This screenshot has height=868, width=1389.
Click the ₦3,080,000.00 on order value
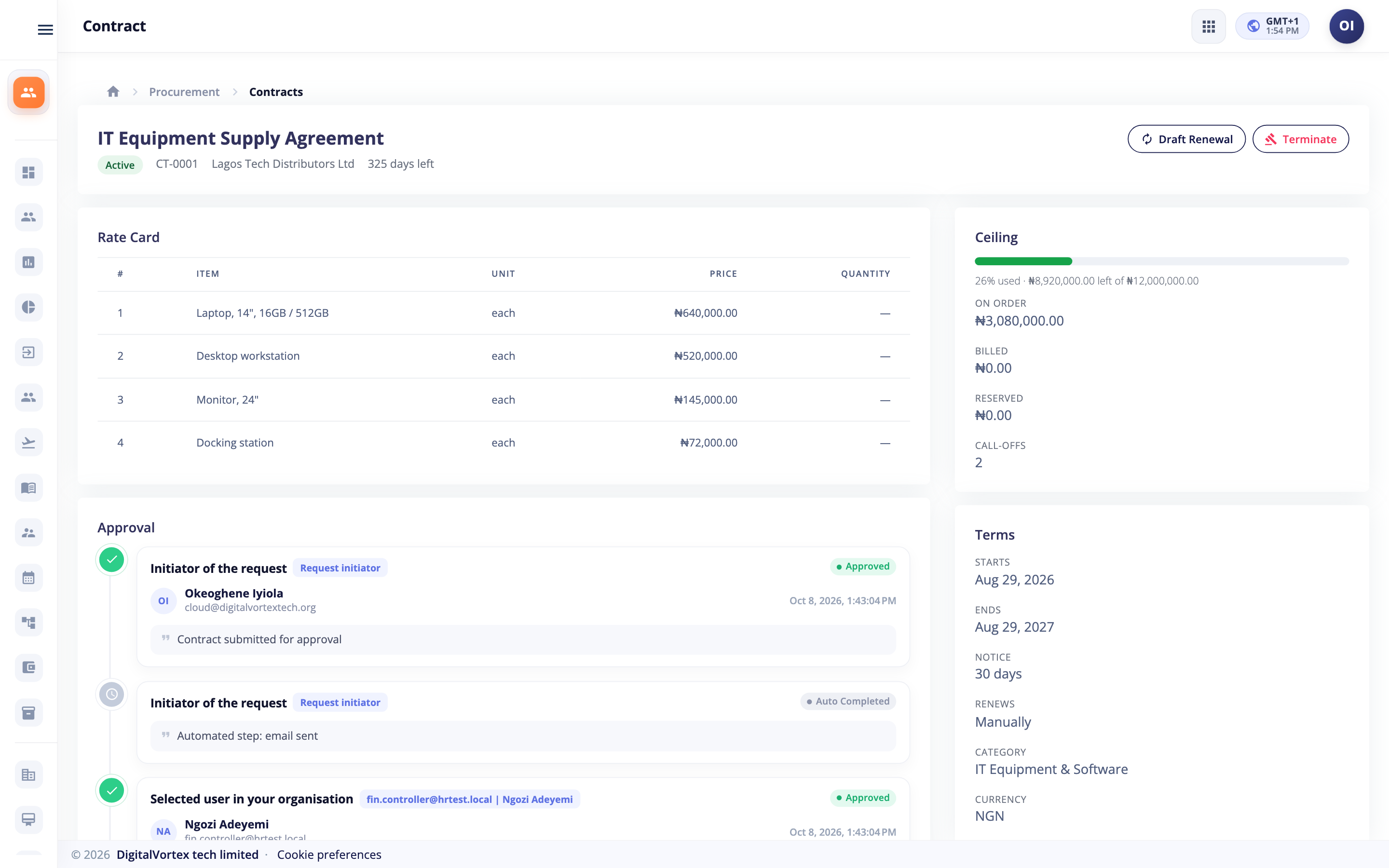(x=1019, y=321)
